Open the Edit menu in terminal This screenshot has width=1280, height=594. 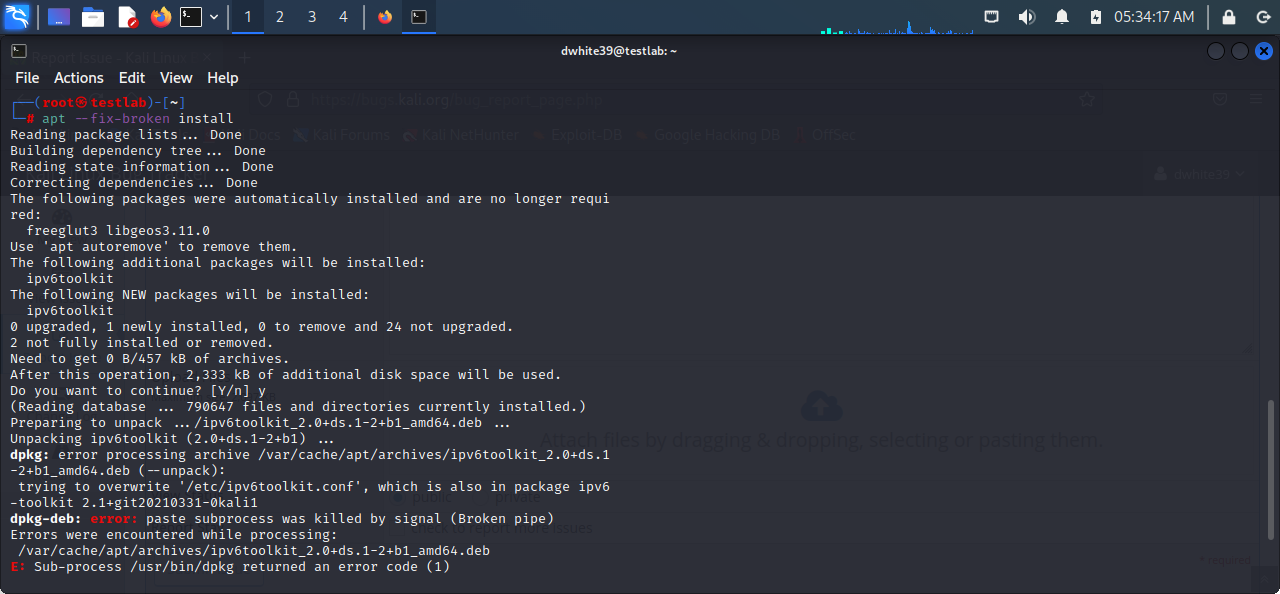point(132,78)
